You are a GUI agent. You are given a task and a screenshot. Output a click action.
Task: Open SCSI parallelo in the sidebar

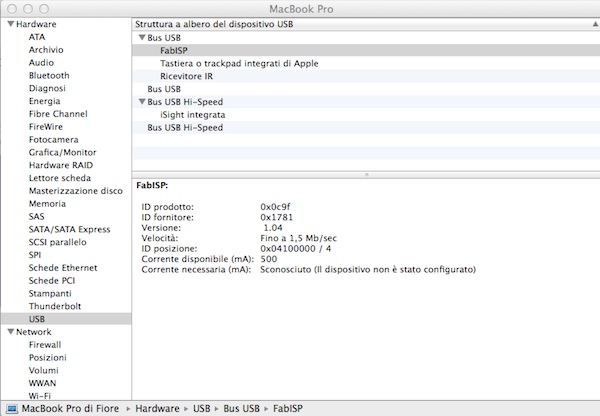click(57, 242)
